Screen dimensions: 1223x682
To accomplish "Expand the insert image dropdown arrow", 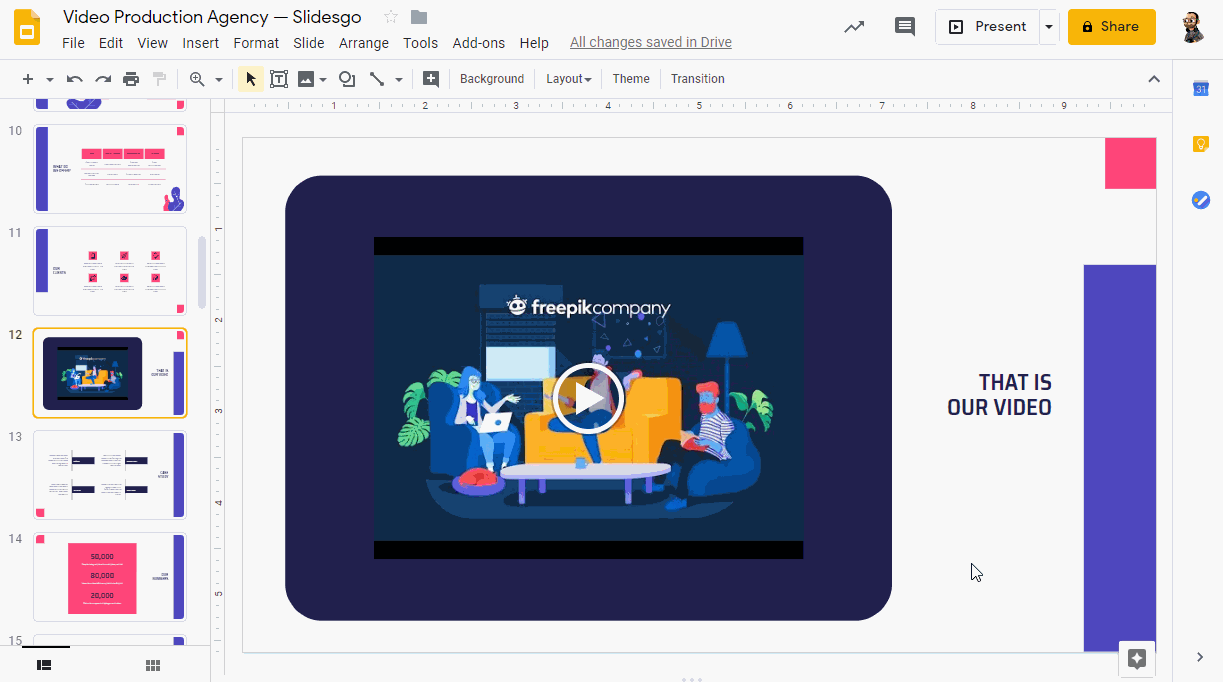I will (x=323, y=79).
